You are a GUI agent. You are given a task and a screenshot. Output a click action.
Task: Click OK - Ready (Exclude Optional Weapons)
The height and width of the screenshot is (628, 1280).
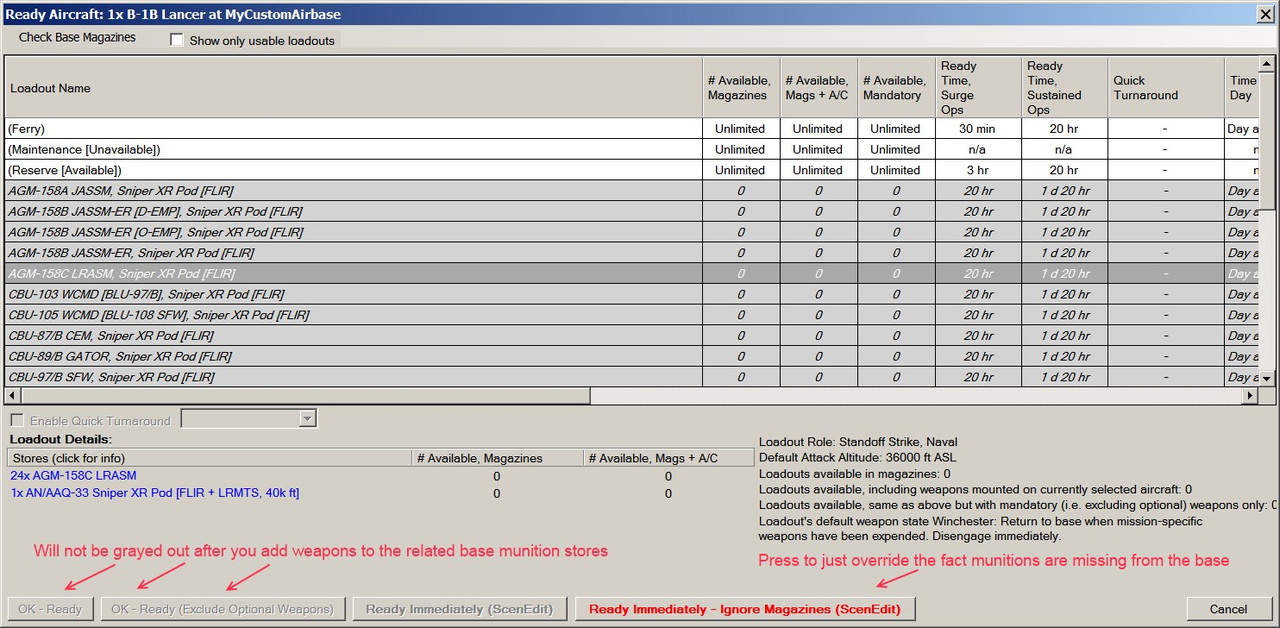pos(222,609)
